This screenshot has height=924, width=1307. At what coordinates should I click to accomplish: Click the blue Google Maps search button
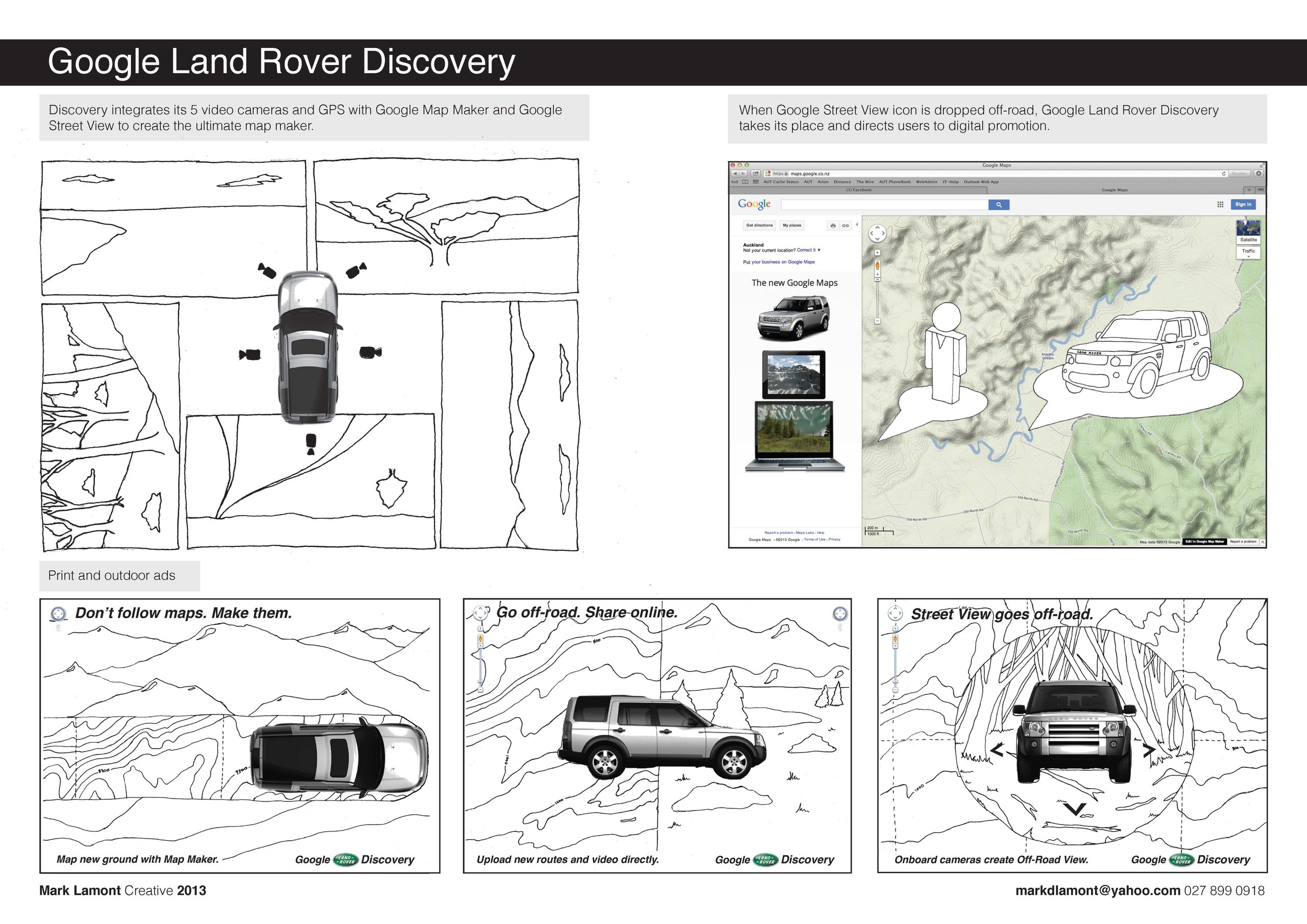tap(999, 205)
